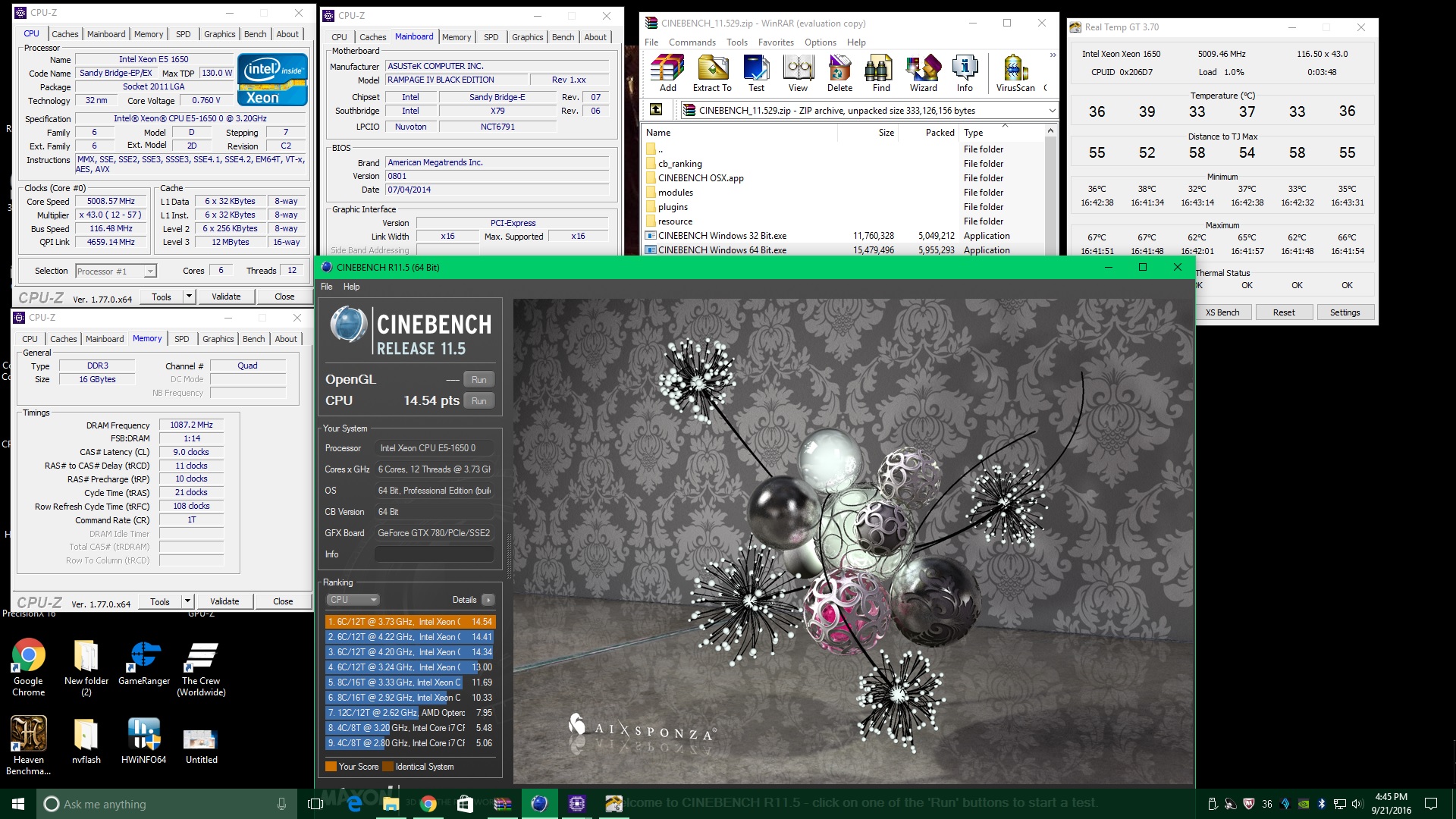Click the Ask me anything search box
The width and height of the screenshot is (1456, 819).
[x=167, y=804]
